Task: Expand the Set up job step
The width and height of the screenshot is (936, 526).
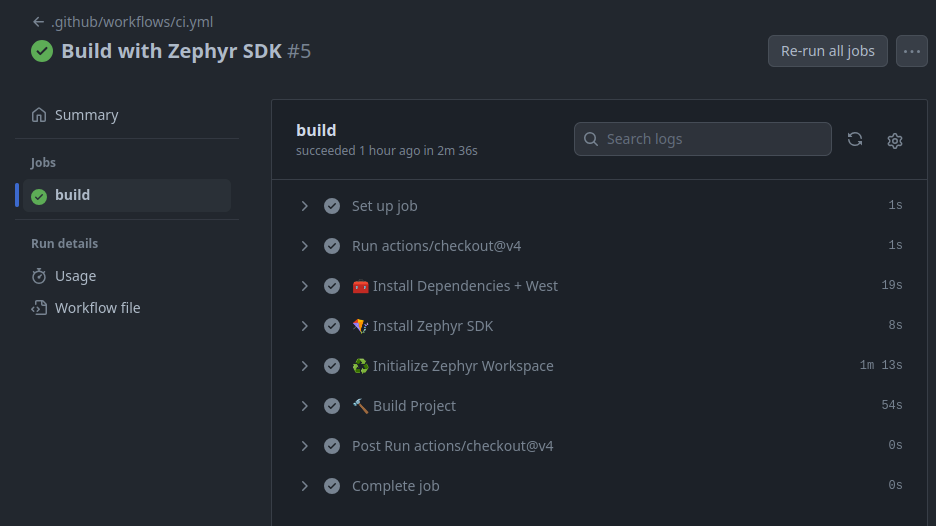Action: pos(305,206)
